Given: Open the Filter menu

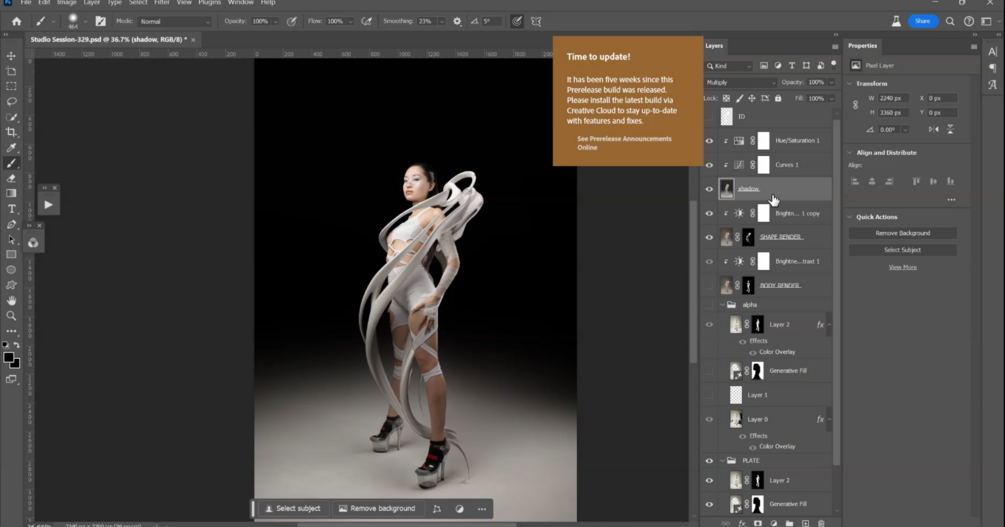Looking at the screenshot, I should (x=161, y=3).
